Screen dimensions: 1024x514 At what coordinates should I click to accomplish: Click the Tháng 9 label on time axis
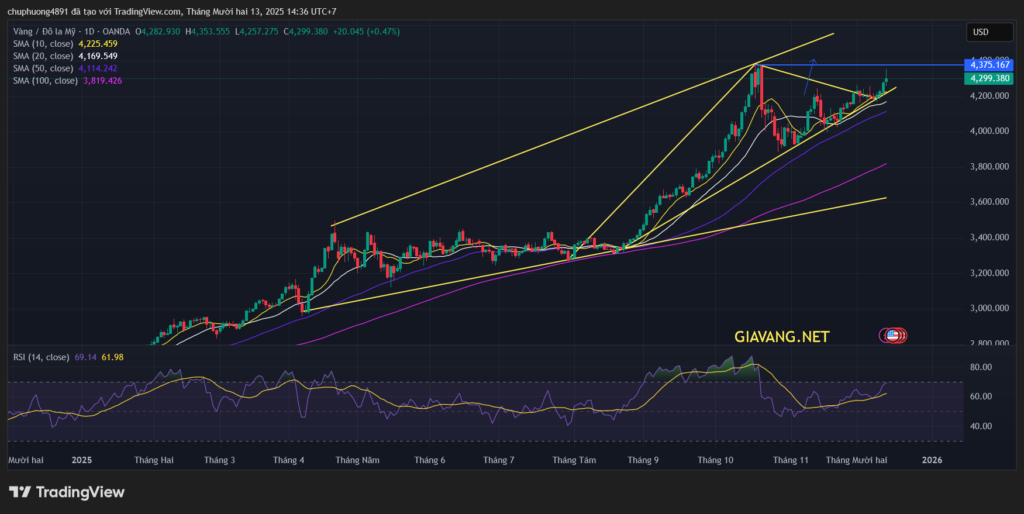[643, 460]
